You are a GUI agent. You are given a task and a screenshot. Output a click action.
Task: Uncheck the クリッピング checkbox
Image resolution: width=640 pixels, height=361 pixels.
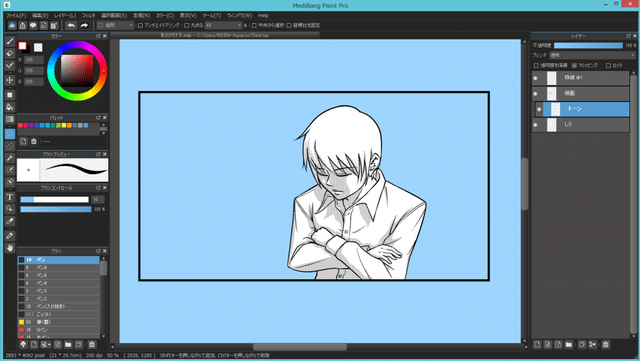pyautogui.click(x=574, y=65)
